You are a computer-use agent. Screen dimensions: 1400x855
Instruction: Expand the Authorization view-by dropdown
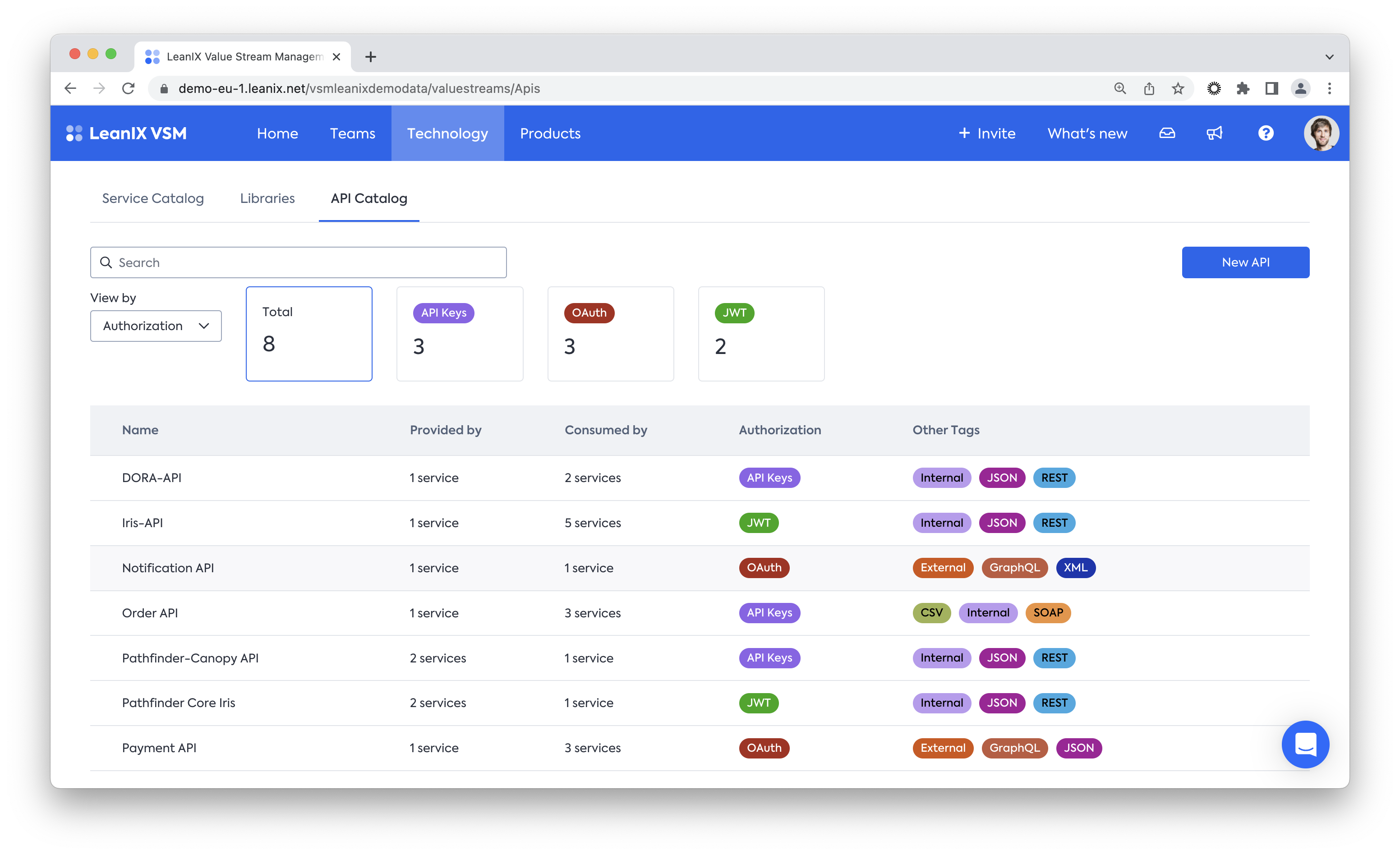156,326
